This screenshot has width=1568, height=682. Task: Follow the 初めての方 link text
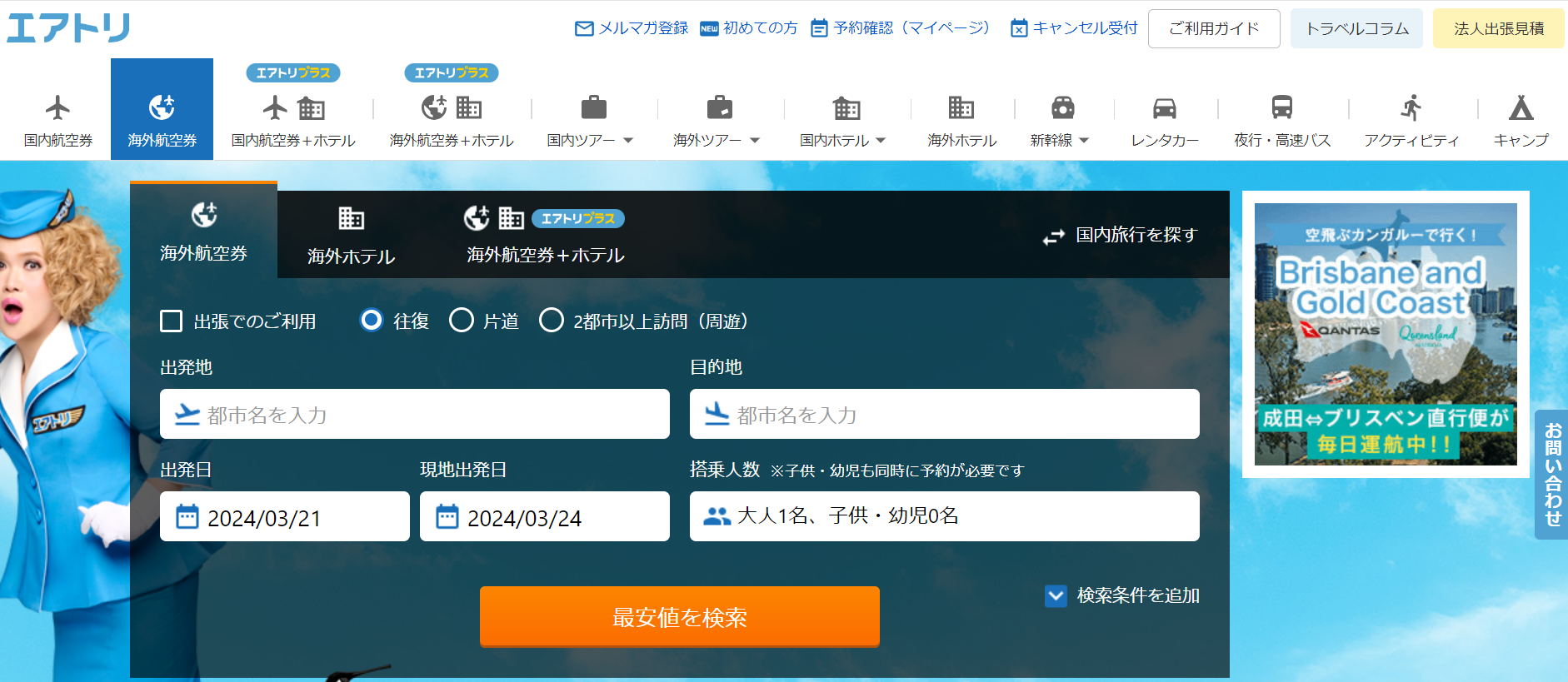760,28
